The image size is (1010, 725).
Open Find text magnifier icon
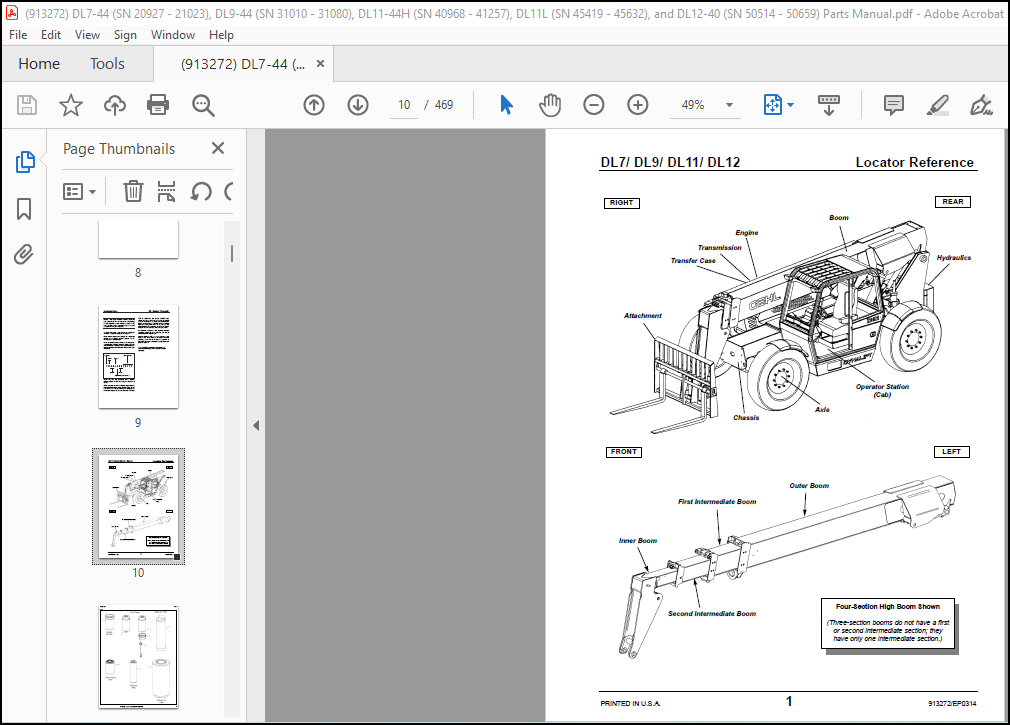click(203, 105)
